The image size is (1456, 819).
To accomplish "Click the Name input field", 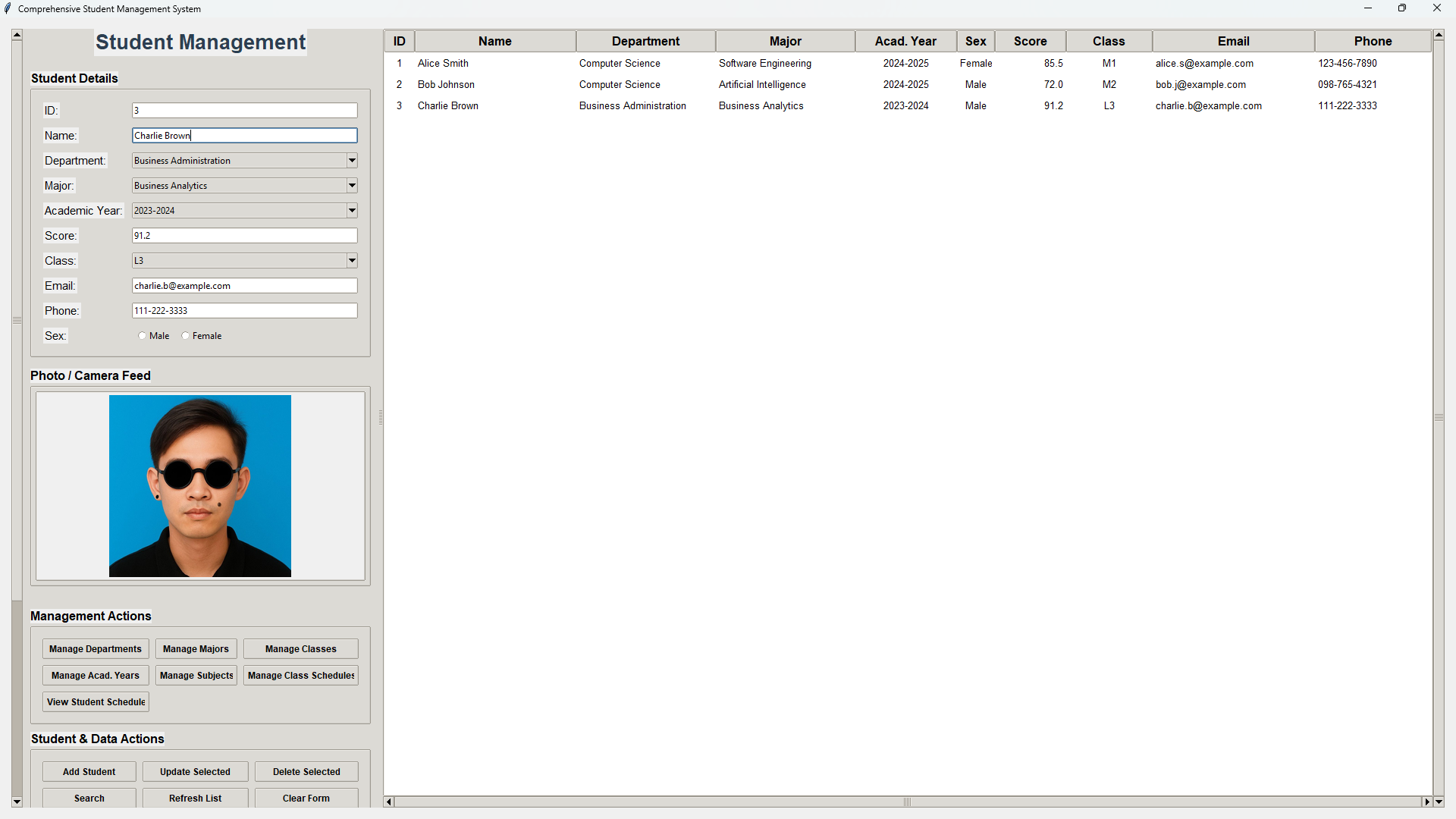I will point(245,136).
